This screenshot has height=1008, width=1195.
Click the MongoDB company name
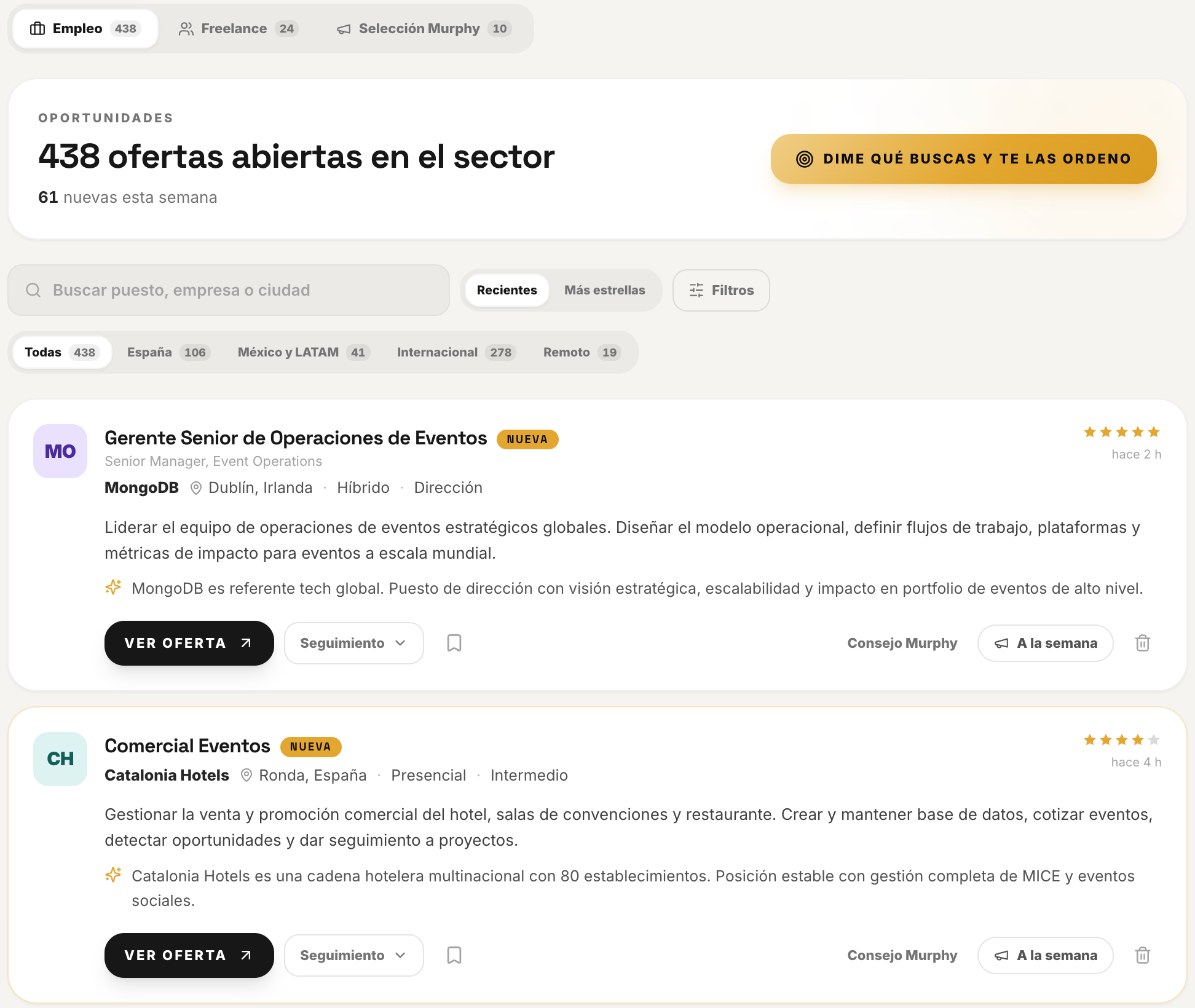[142, 488]
